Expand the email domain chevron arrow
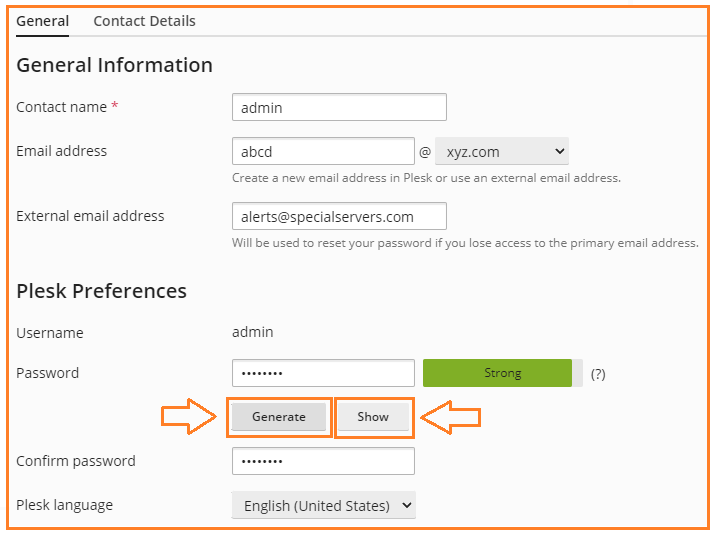This screenshot has width=718, height=535. (x=559, y=151)
